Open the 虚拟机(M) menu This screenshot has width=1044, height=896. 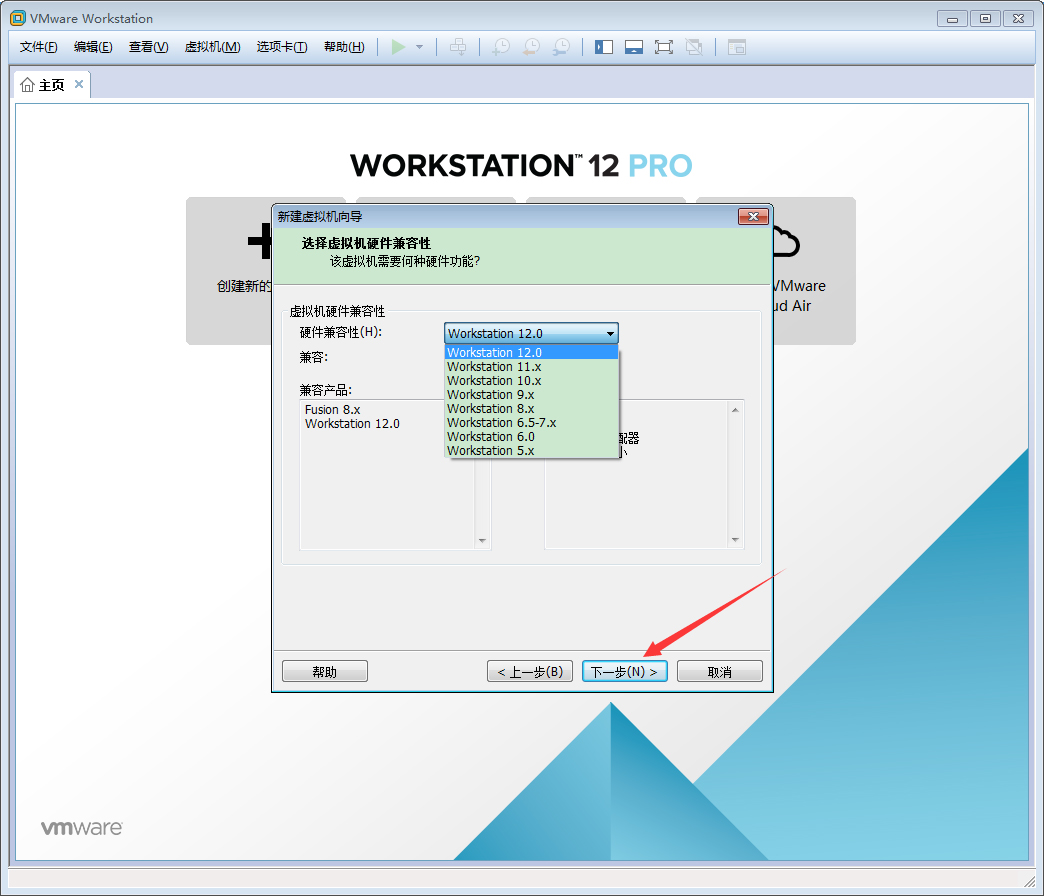click(212, 47)
